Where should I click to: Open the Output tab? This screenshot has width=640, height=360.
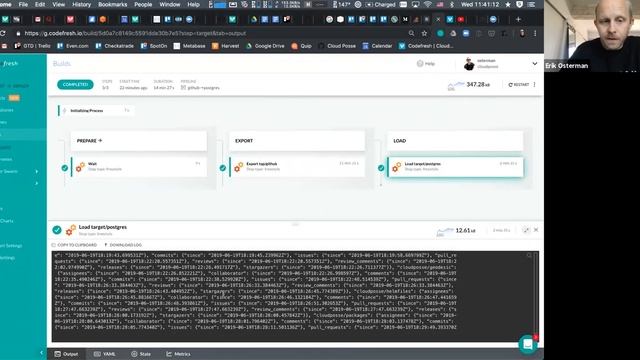66,354
